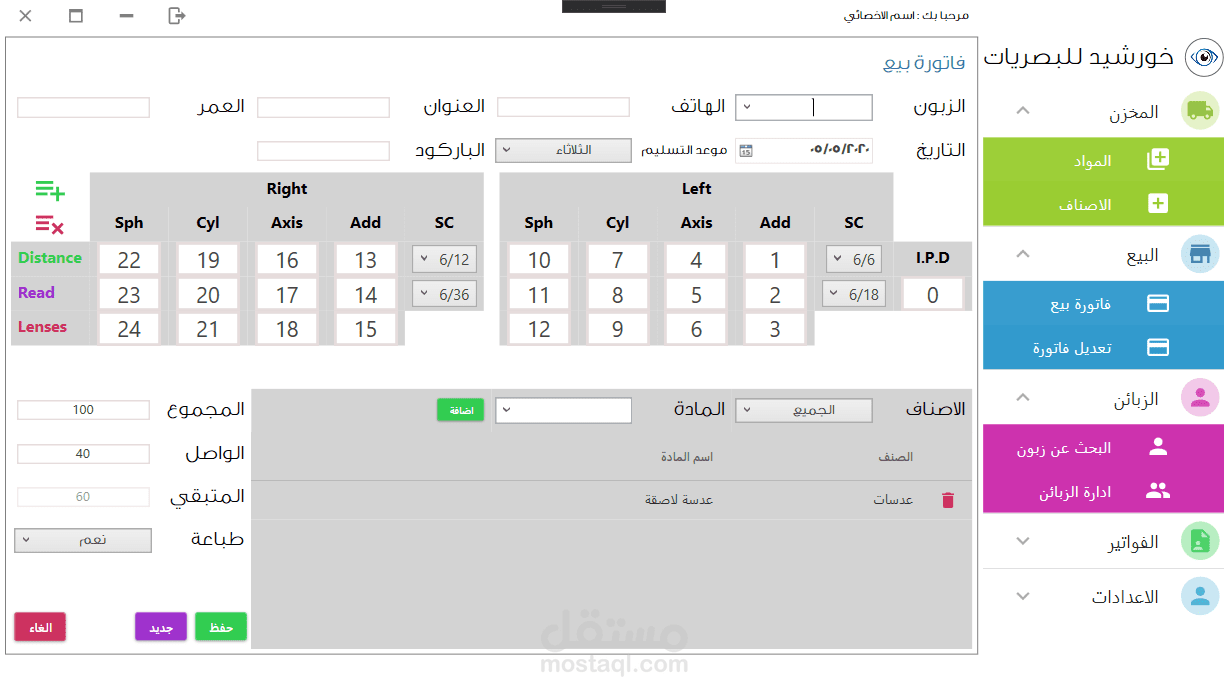
Task: Open the المادة item dropdown
Action: [x=564, y=410]
